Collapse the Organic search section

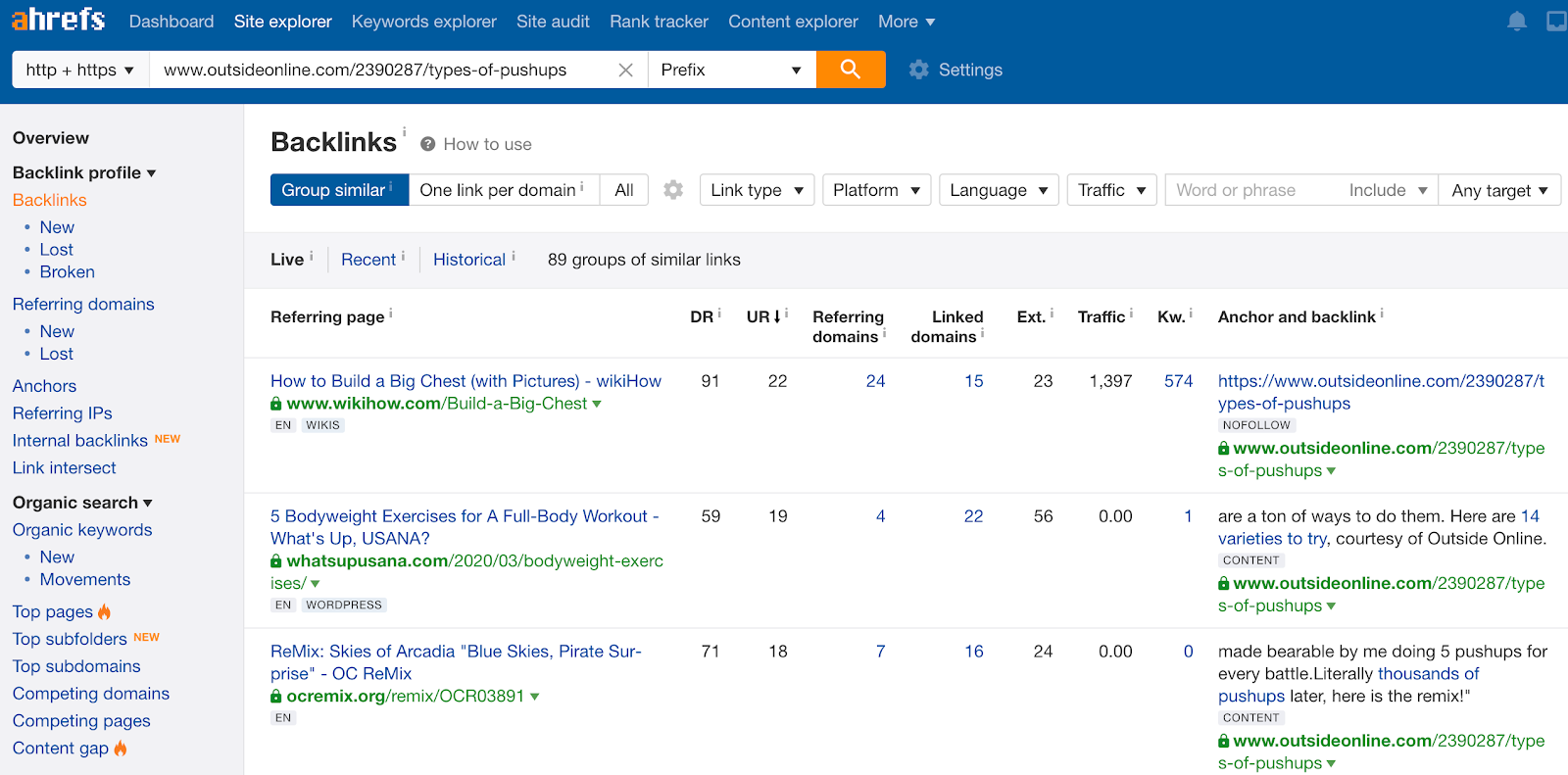(82, 503)
